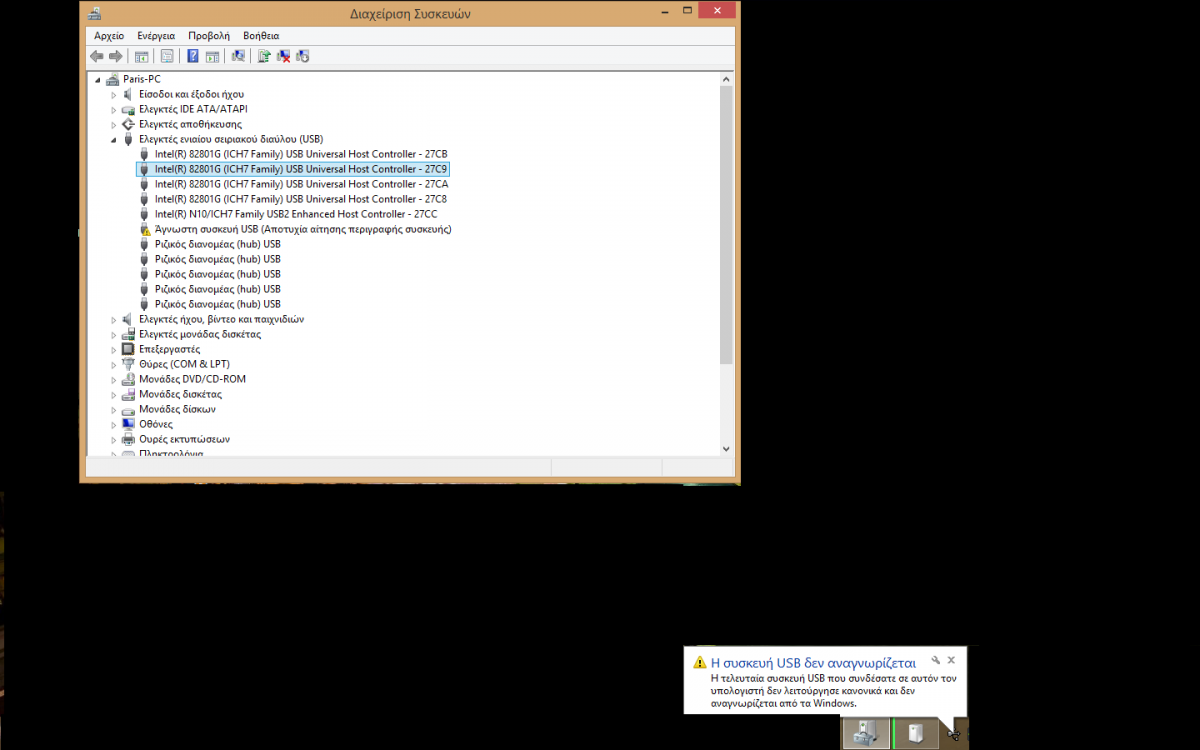Click the Paris-PC label

[x=142, y=79]
